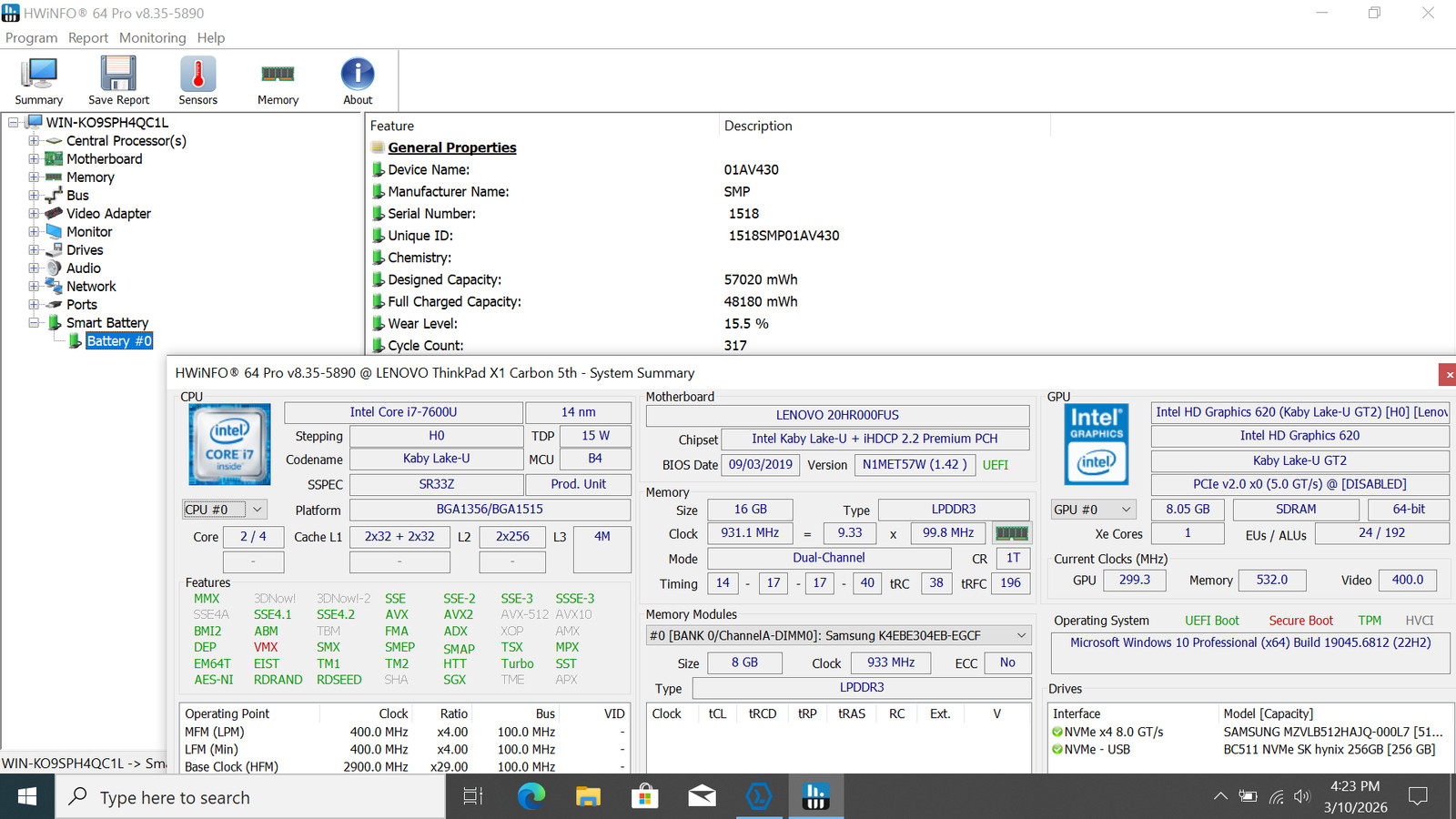Click the Base Clock (HFM) operating point row
This screenshot has width=1456, height=819.
[404, 766]
